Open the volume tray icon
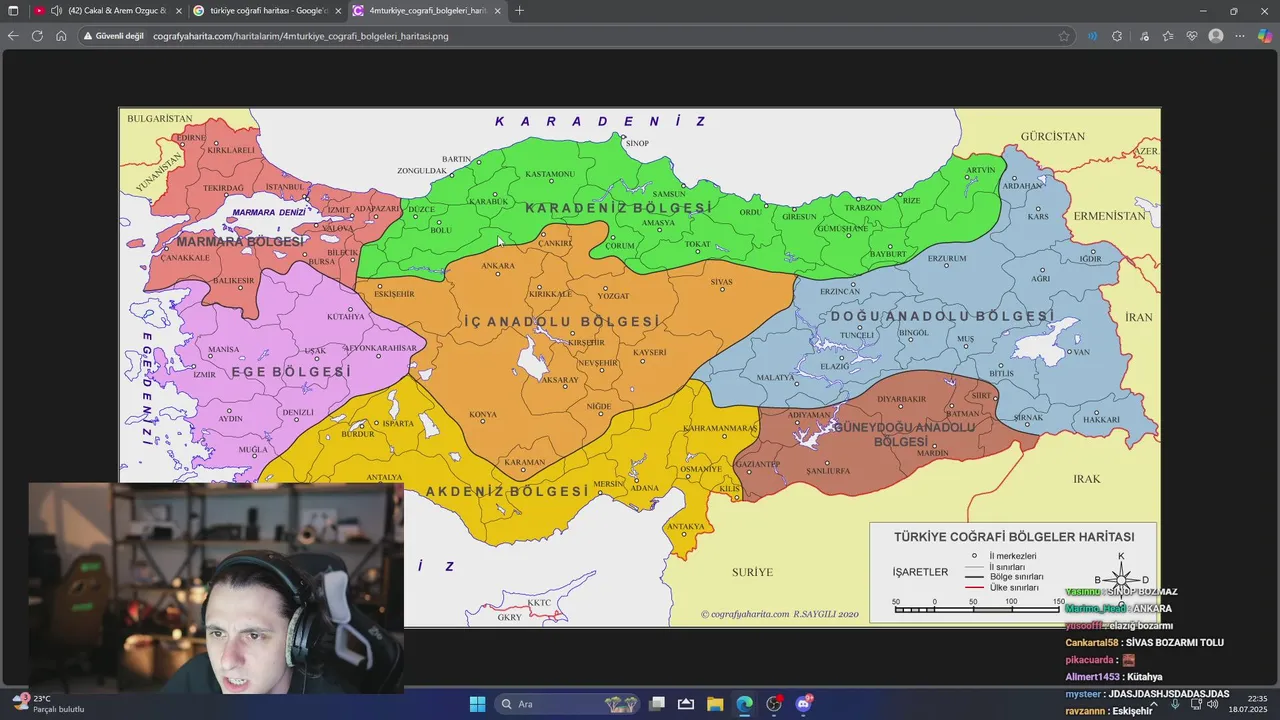This screenshot has height=720, width=1280. (x=1212, y=704)
